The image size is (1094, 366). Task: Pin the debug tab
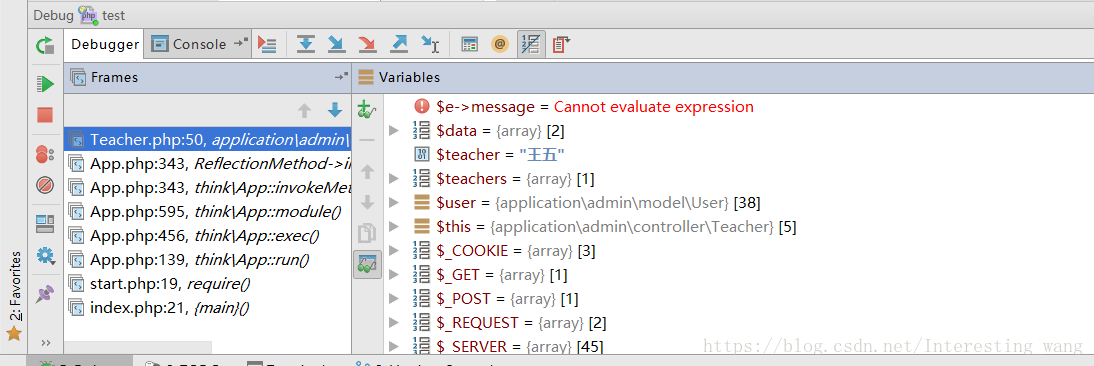tap(45, 293)
